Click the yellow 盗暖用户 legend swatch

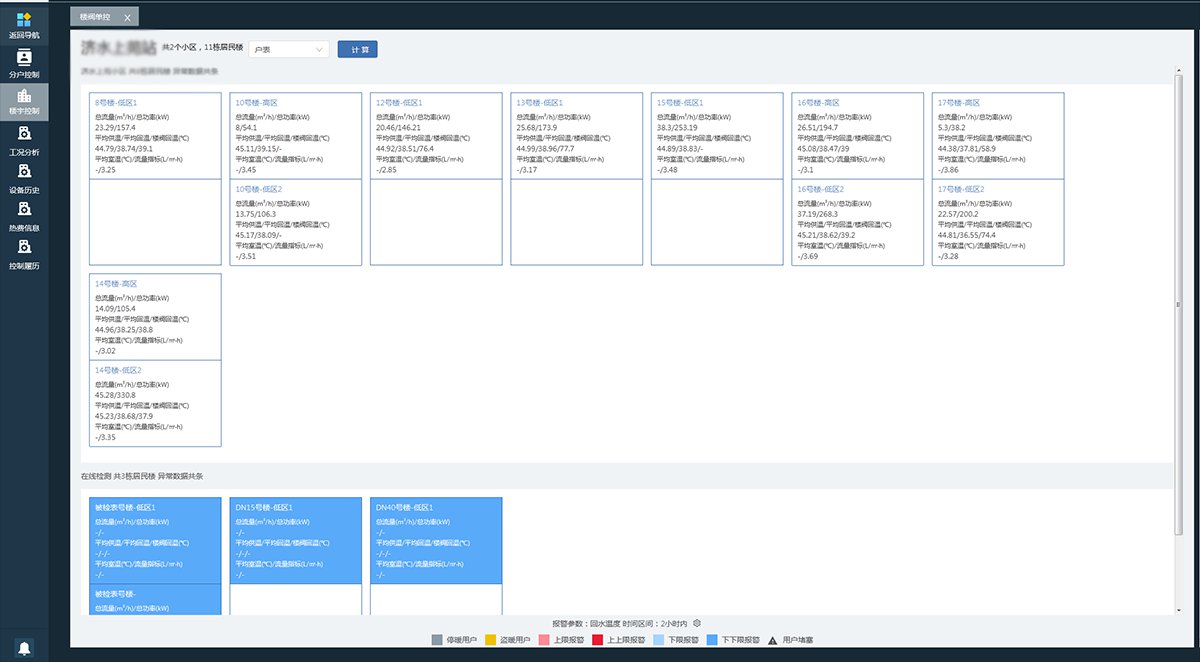pyautogui.click(x=492, y=639)
